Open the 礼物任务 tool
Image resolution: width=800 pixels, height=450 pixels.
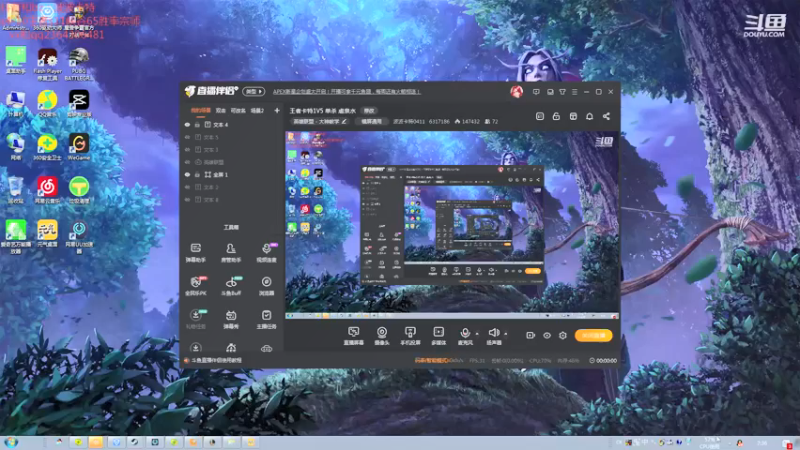195,319
